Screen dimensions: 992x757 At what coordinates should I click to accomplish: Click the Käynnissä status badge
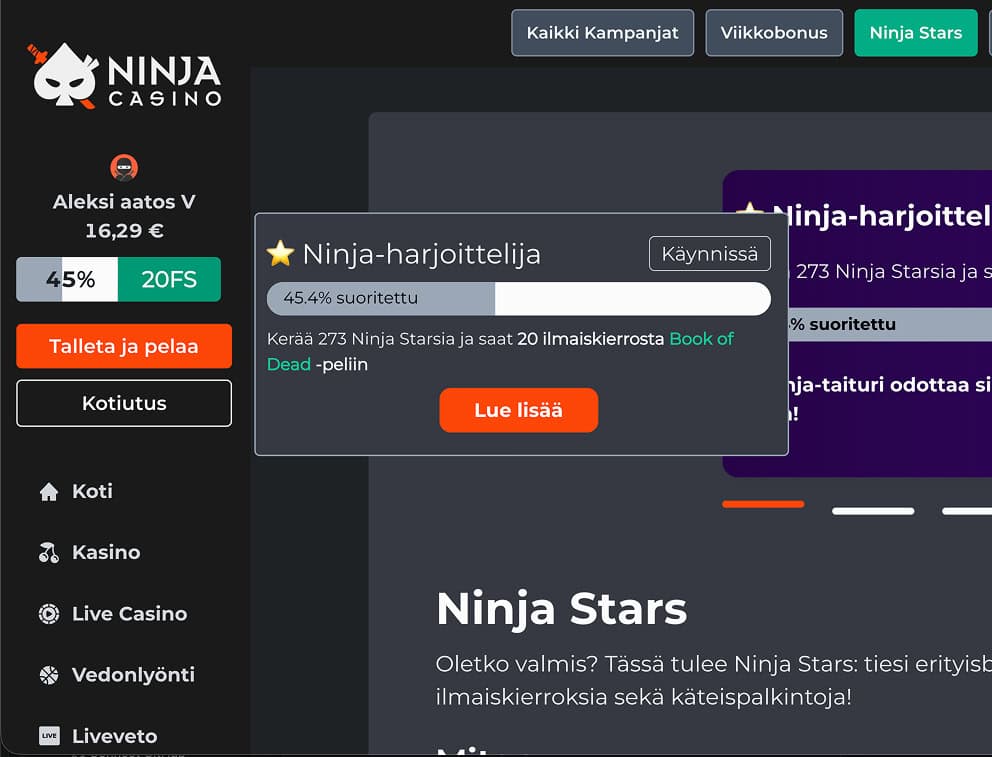(x=710, y=254)
